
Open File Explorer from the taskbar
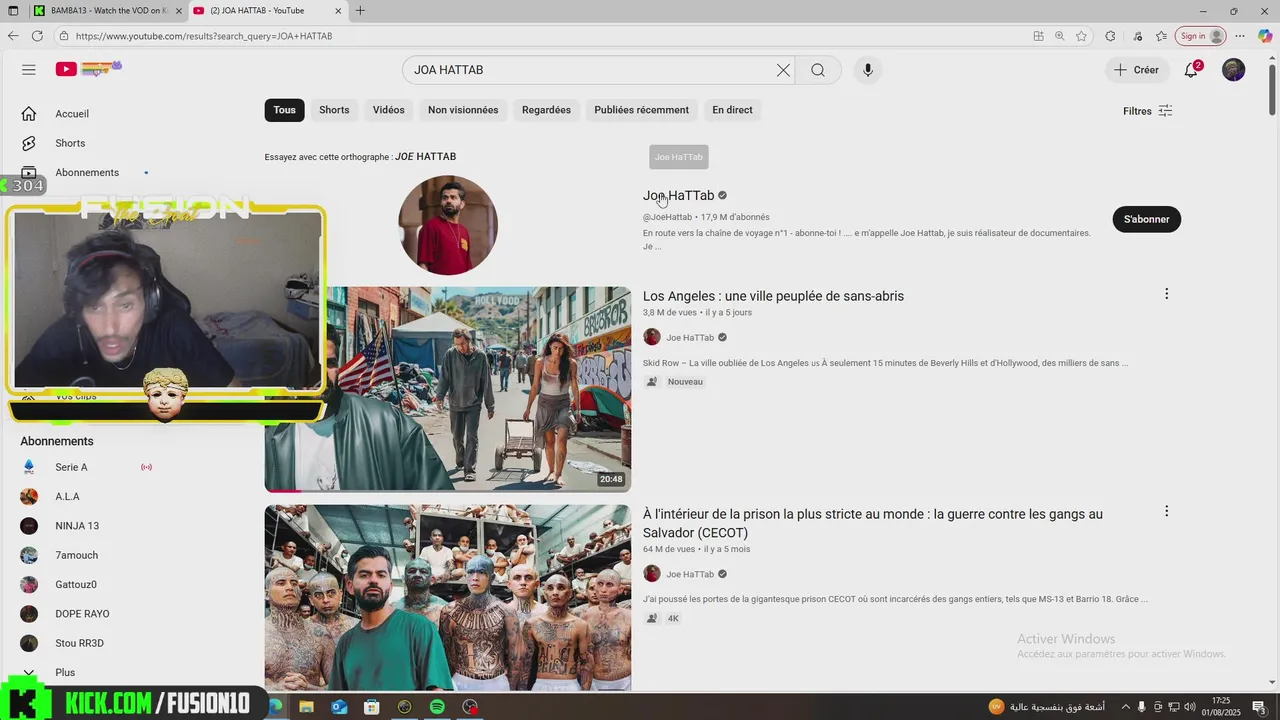pyautogui.click(x=307, y=707)
